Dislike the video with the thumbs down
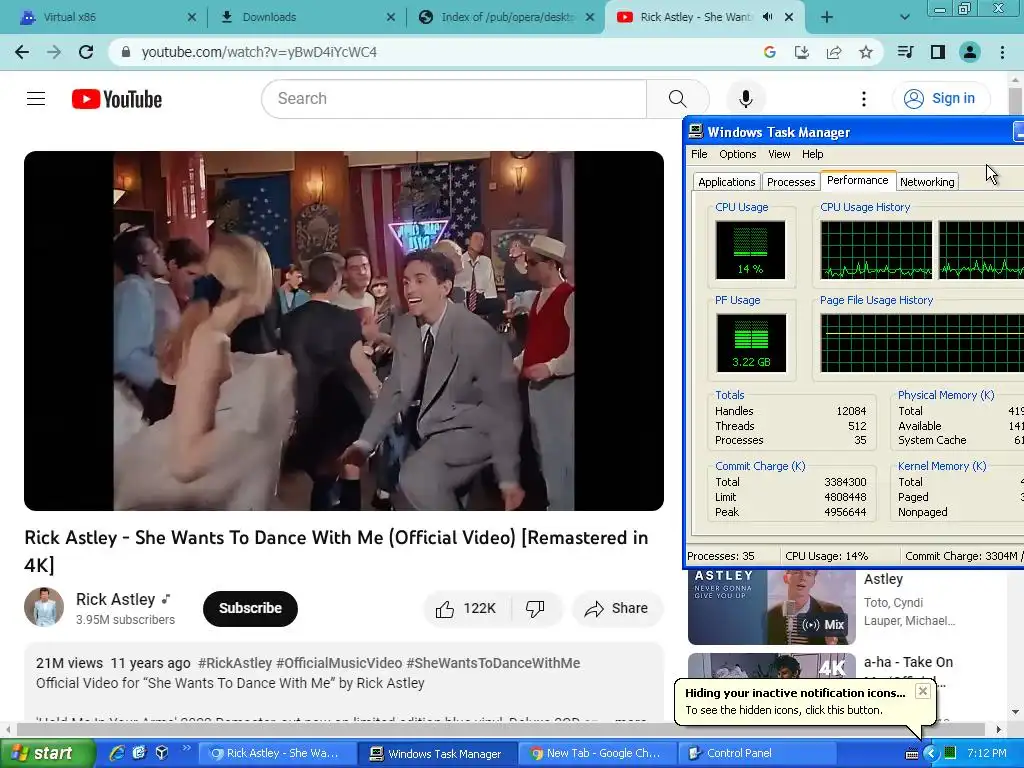The height and width of the screenshot is (768, 1024). 536,609
